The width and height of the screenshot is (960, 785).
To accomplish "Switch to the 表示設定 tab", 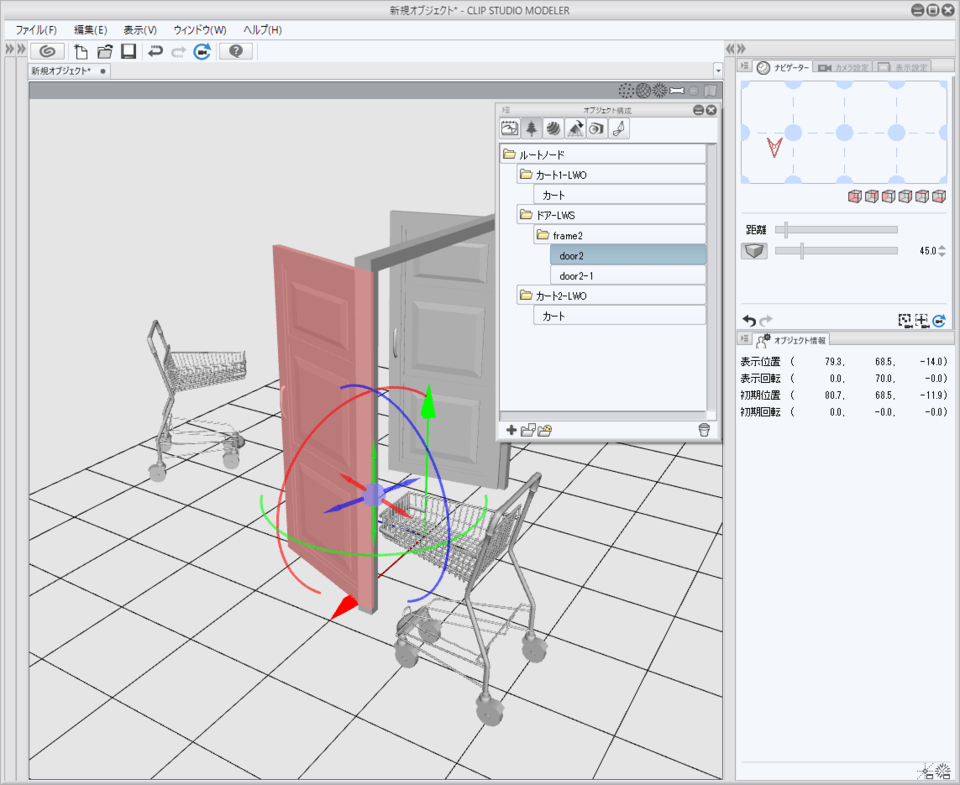I will [x=903, y=67].
